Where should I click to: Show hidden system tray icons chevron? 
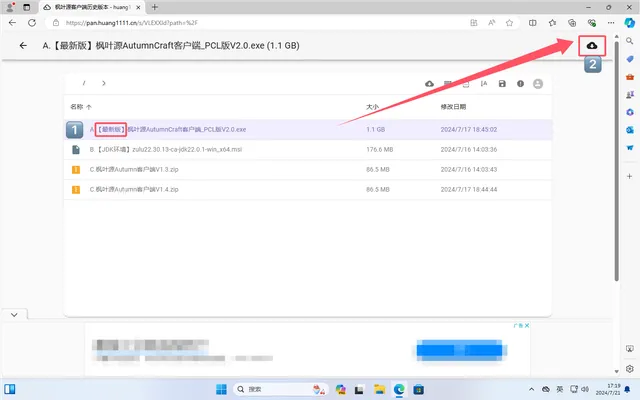pyautogui.click(x=531, y=389)
